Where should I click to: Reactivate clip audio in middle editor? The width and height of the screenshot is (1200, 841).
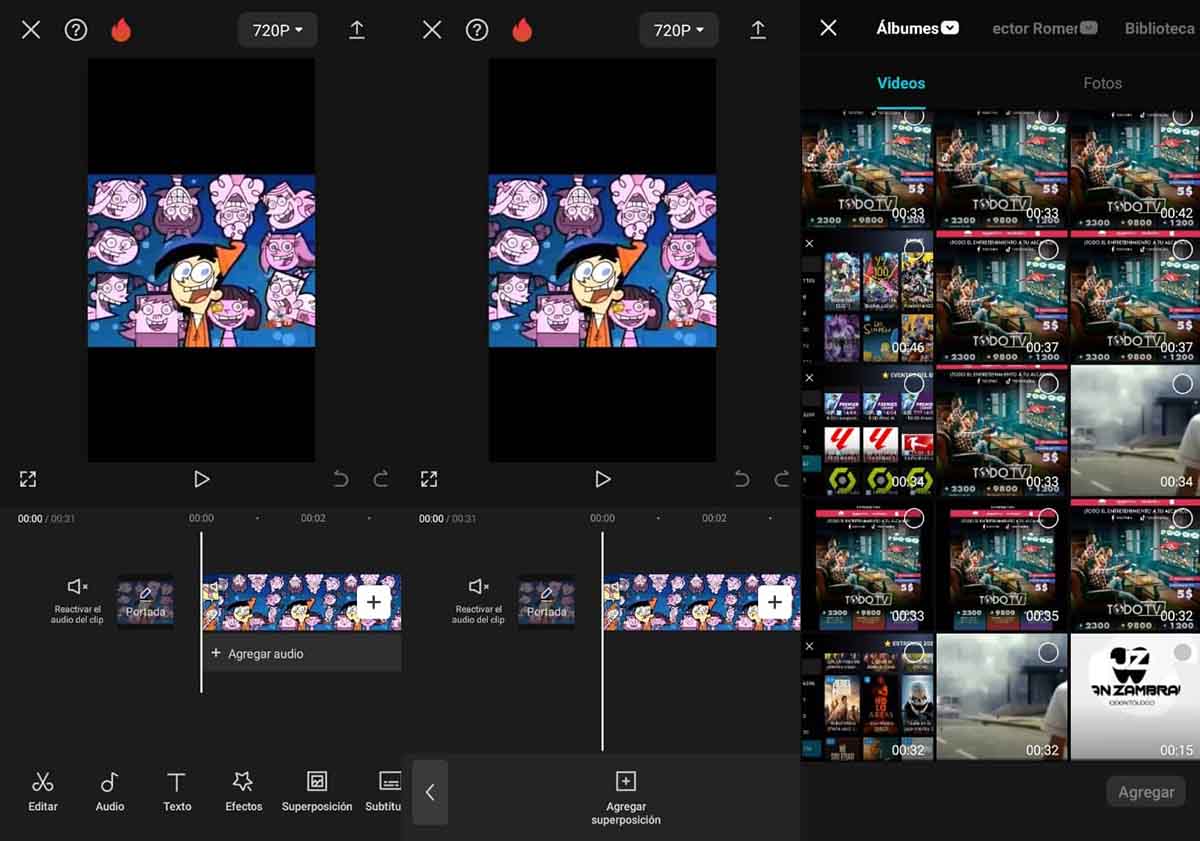pyautogui.click(x=479, y=600)
